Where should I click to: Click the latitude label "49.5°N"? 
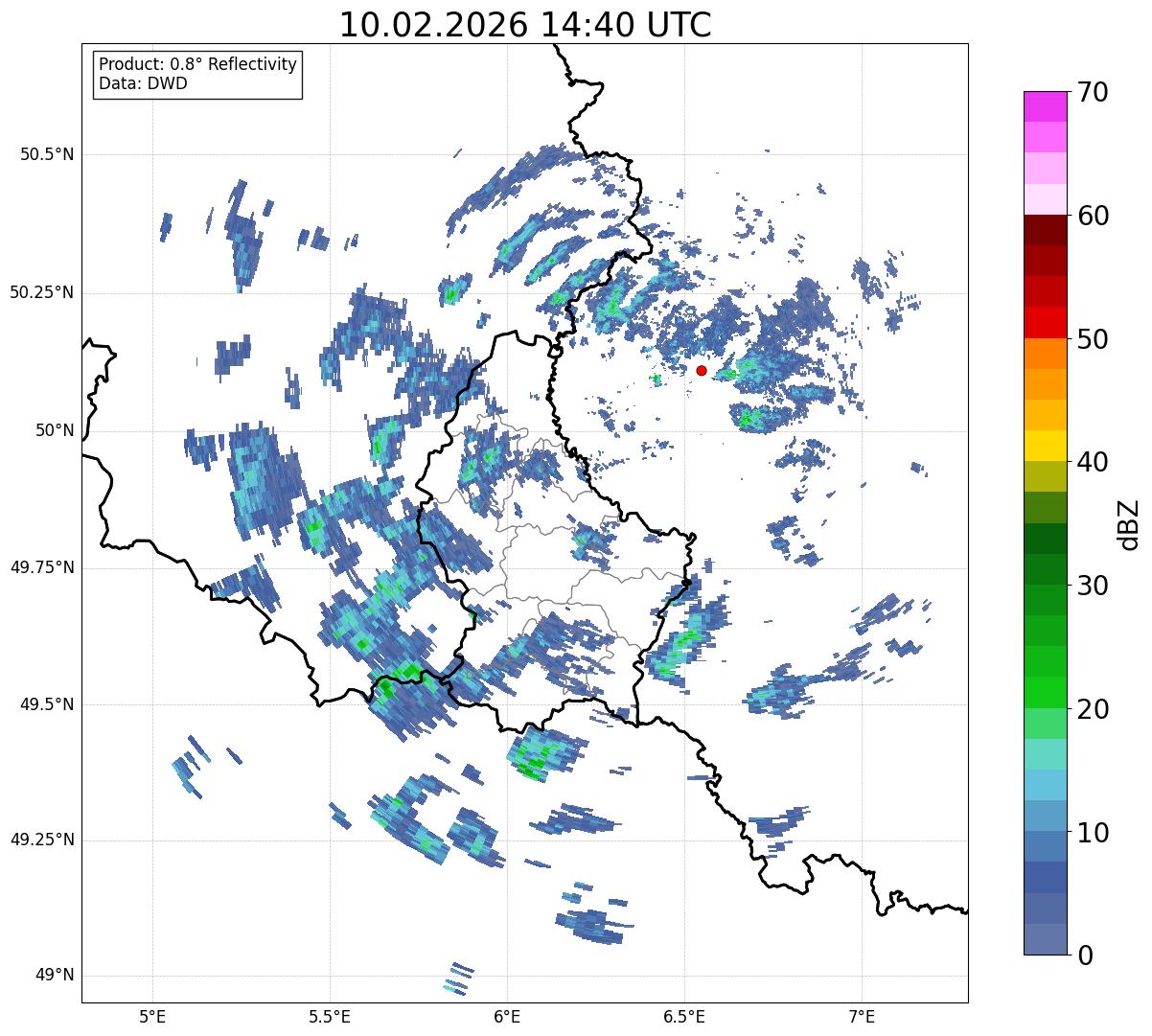click(47, 704)
